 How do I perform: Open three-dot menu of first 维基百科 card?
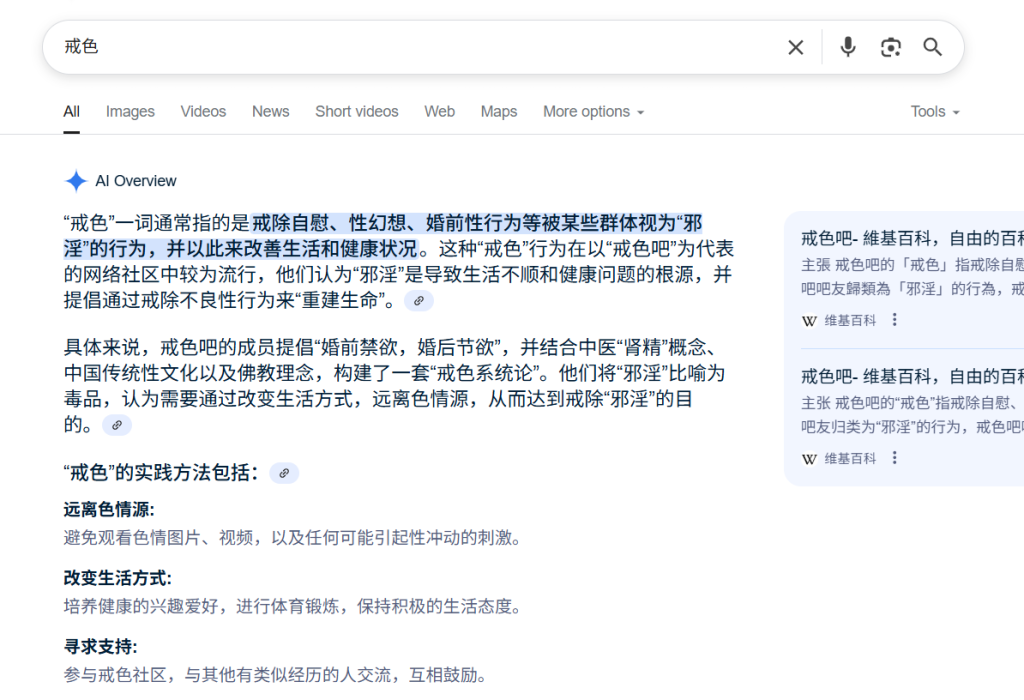pos(895,320)
